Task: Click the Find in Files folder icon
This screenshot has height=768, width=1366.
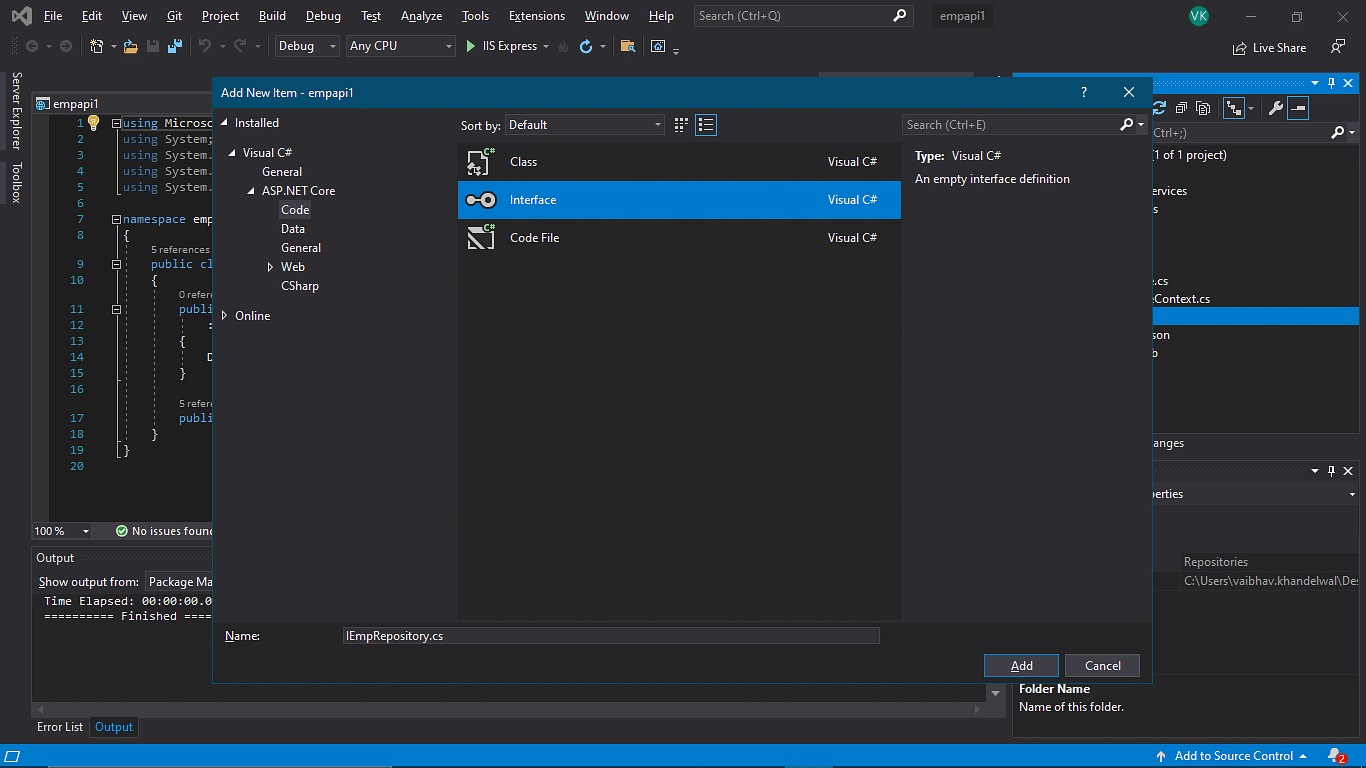Action: [x=628, y=46]
